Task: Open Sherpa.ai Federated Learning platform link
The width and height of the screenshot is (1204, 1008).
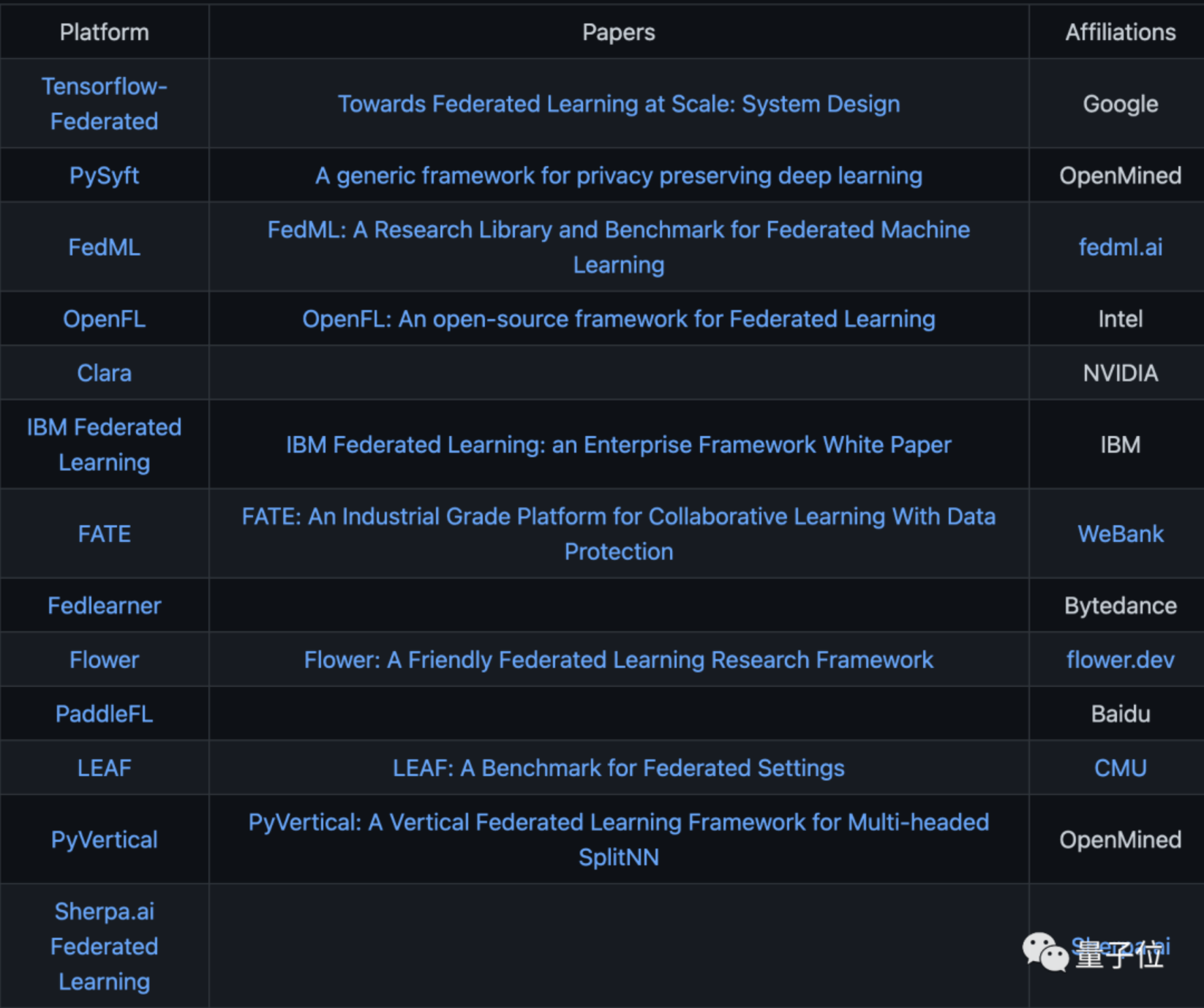Action: click(x=105, y=947)
